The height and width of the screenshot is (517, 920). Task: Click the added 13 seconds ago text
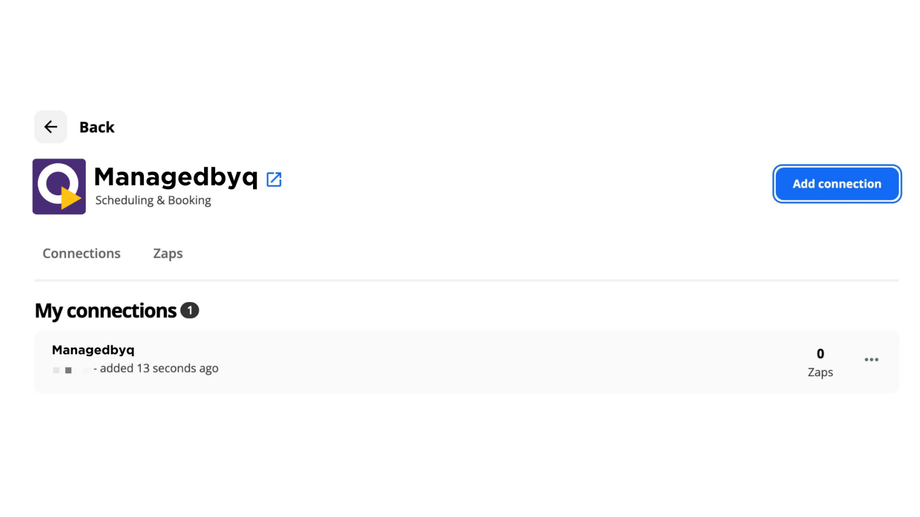point(159,368)
